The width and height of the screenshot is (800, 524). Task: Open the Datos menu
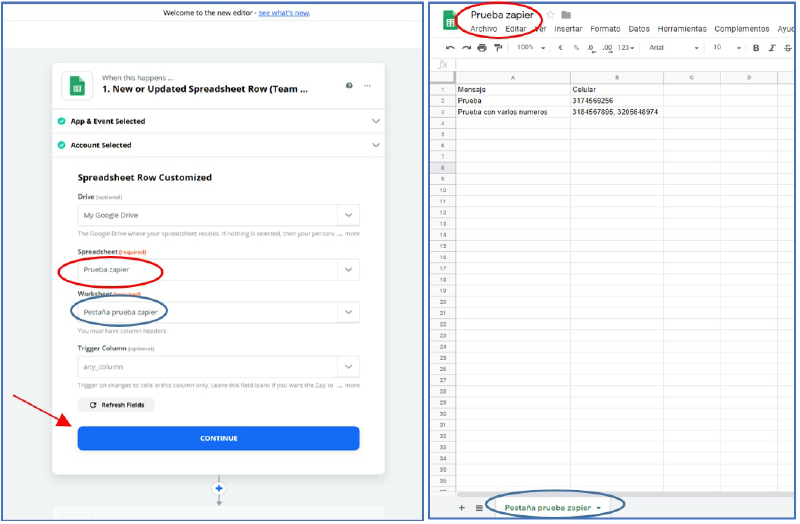639,29
